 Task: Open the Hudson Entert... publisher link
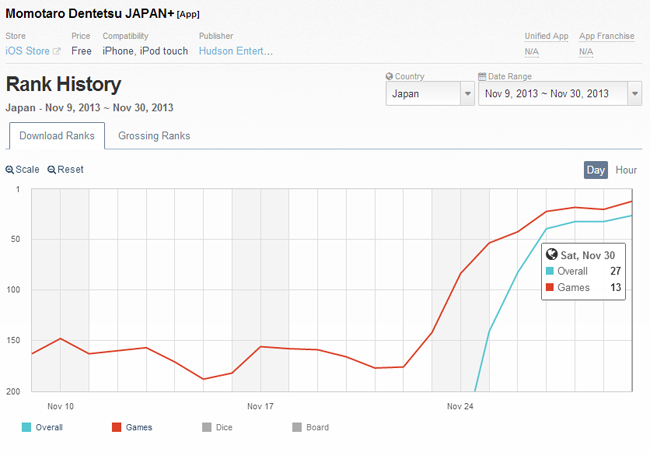pos(235,51)
